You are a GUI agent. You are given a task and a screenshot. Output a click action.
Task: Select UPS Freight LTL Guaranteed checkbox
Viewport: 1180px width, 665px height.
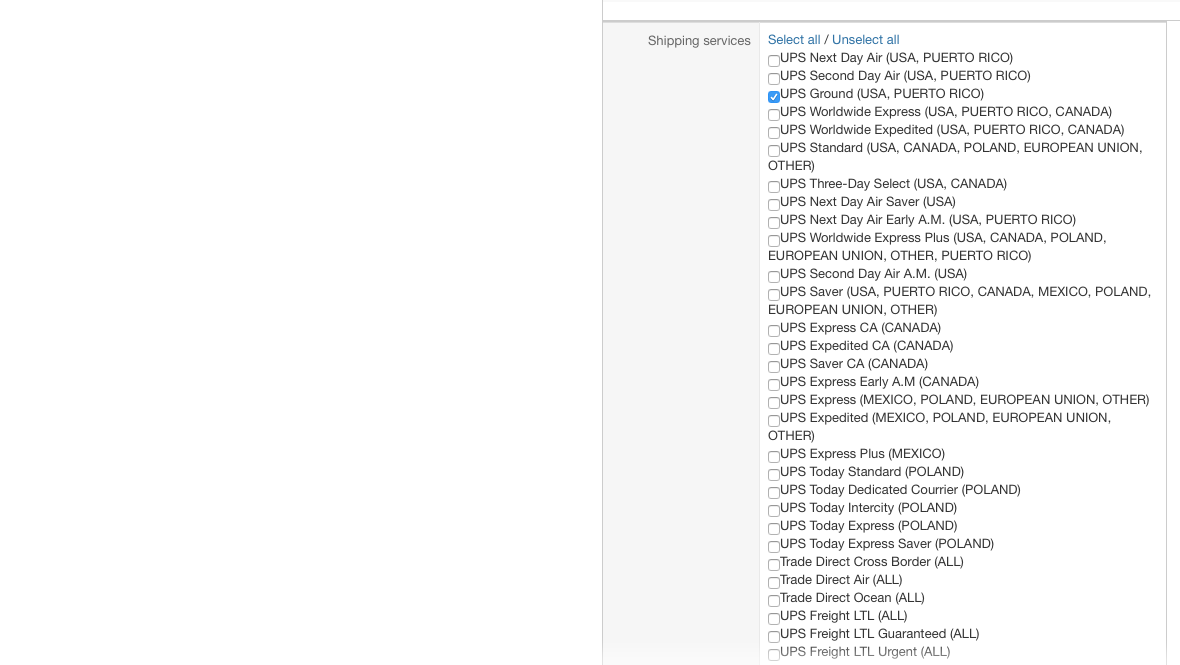[774, 637]
